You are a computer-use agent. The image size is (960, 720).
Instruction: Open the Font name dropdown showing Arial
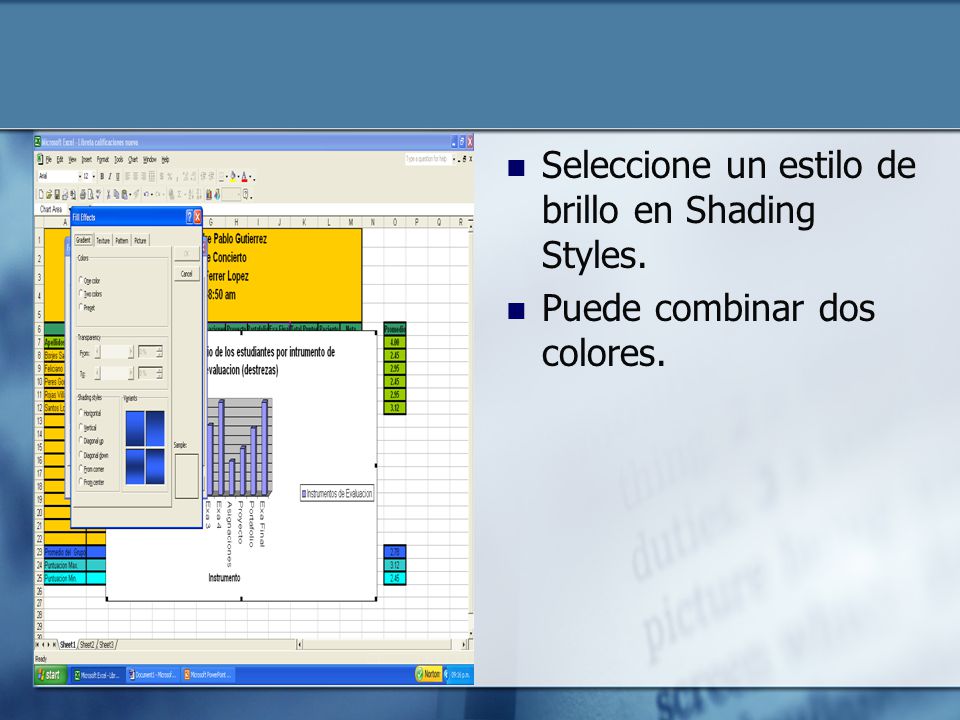click(79, 177)
